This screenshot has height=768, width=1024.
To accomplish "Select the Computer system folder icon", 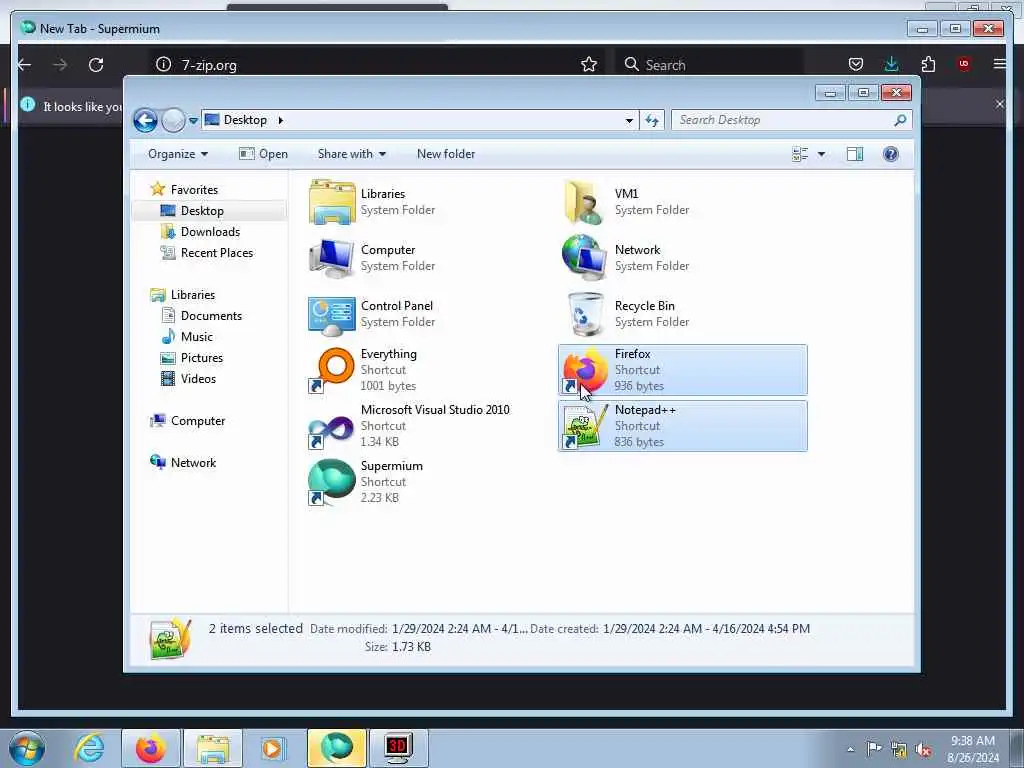I will point(332,258).
